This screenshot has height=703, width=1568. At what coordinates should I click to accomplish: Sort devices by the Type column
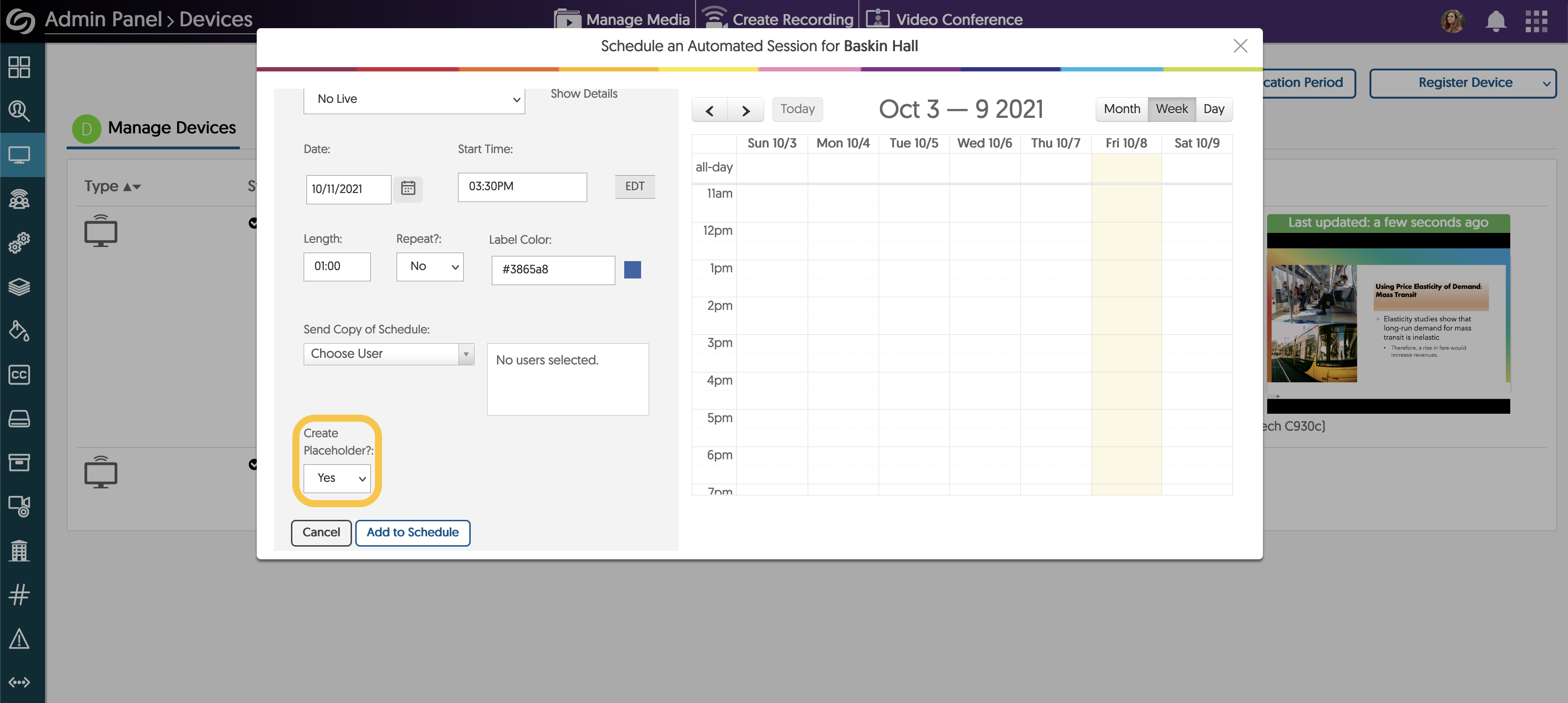pyautogui.click(x=113, y=186)
